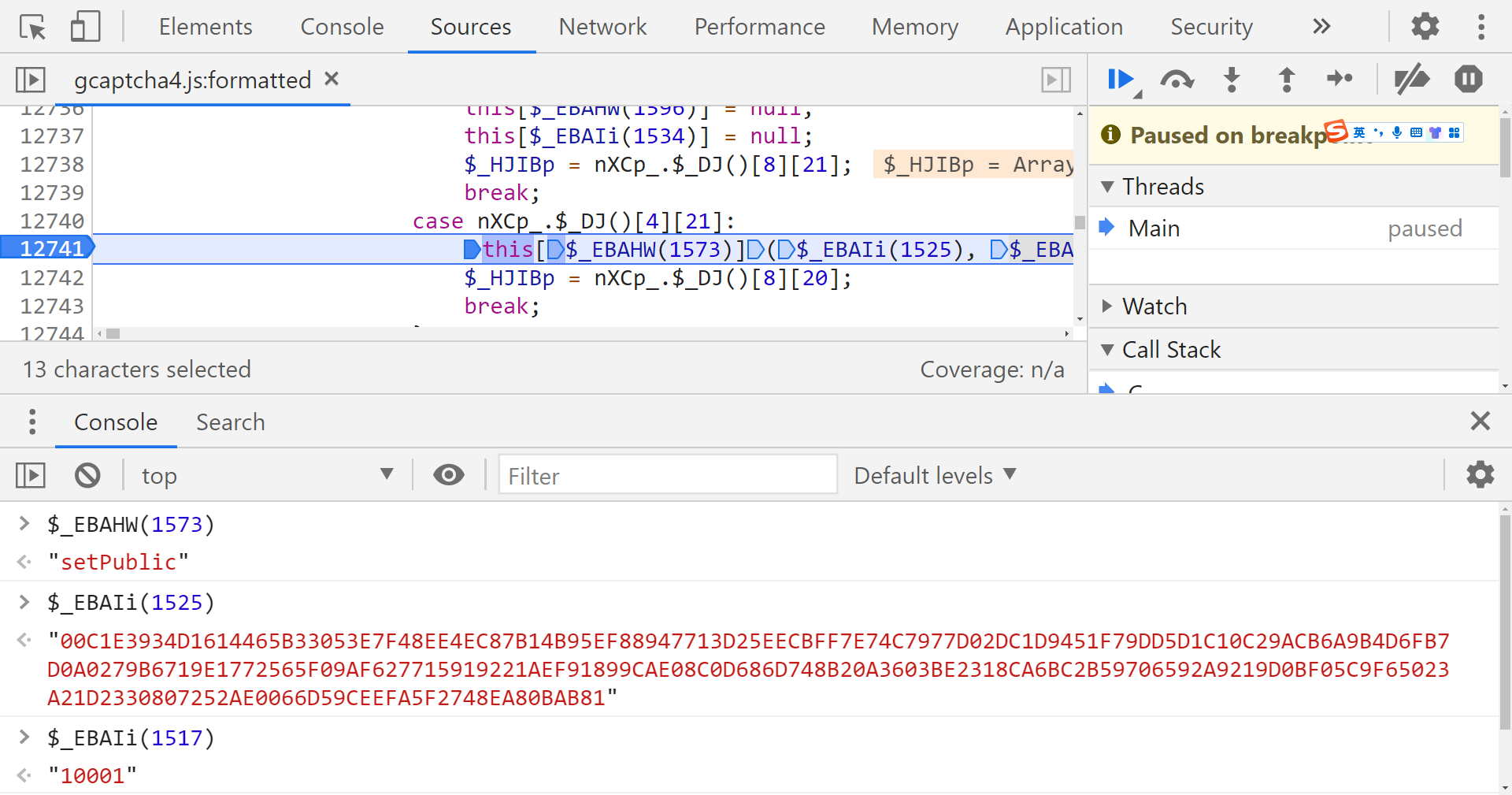The height and width of the screenshot is (795, 1512).
Task: Close the gcaptcha4.js:formatted file tab
Action: [332, 79]
